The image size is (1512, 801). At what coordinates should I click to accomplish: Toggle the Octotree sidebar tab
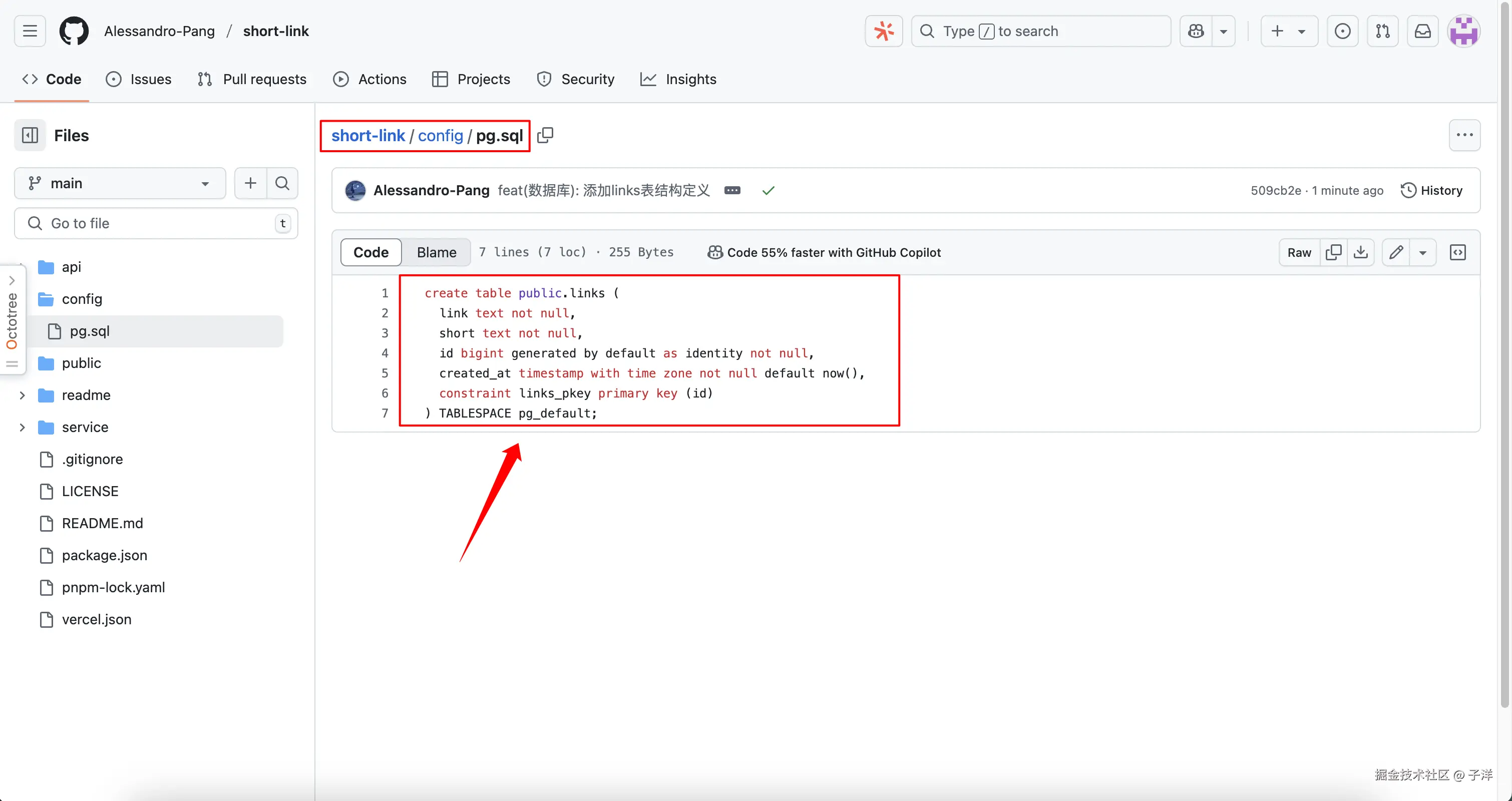click(12, 320)
